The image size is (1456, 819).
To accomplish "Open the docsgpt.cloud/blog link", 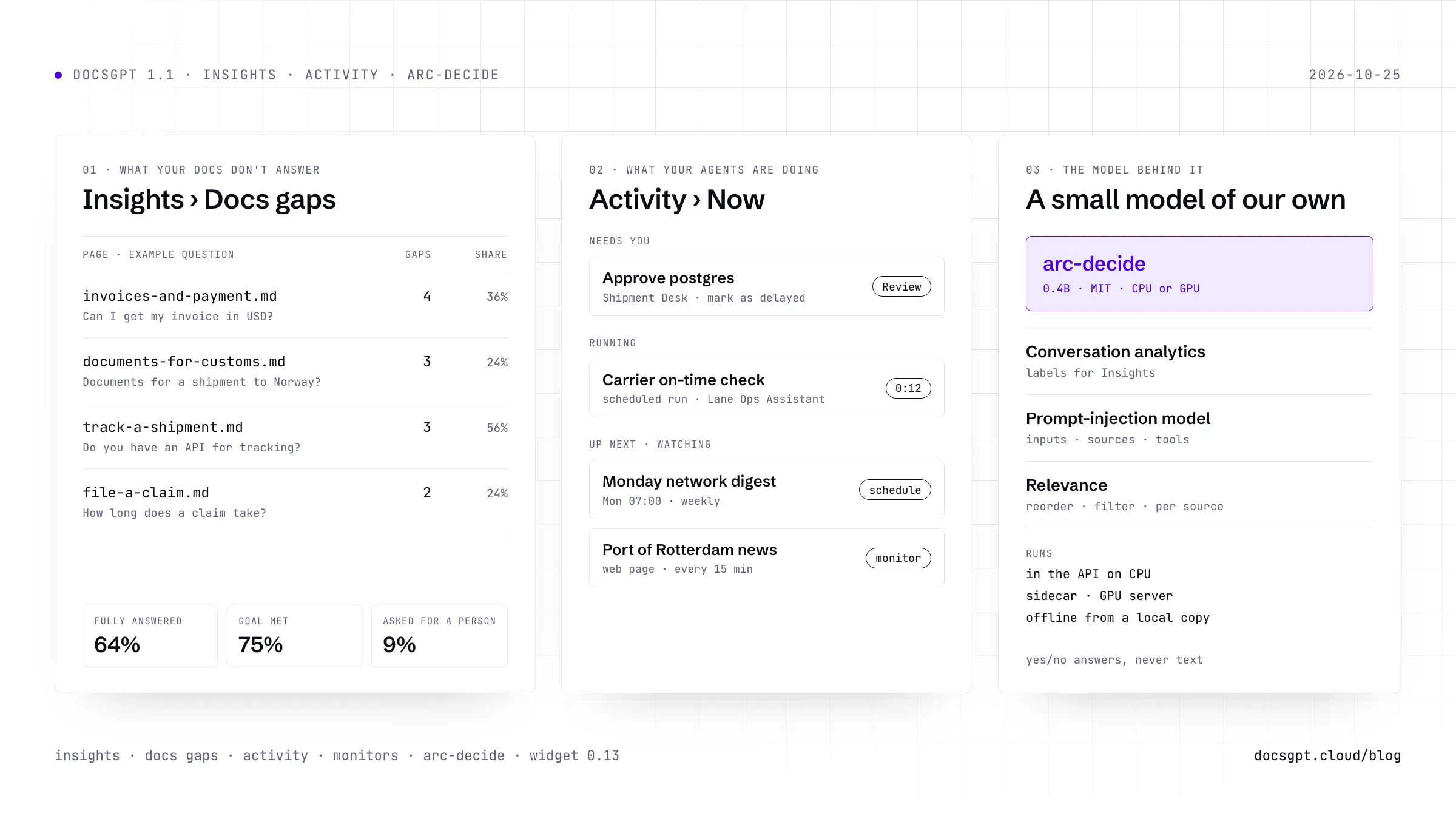I will click(x=1327, y=755).
